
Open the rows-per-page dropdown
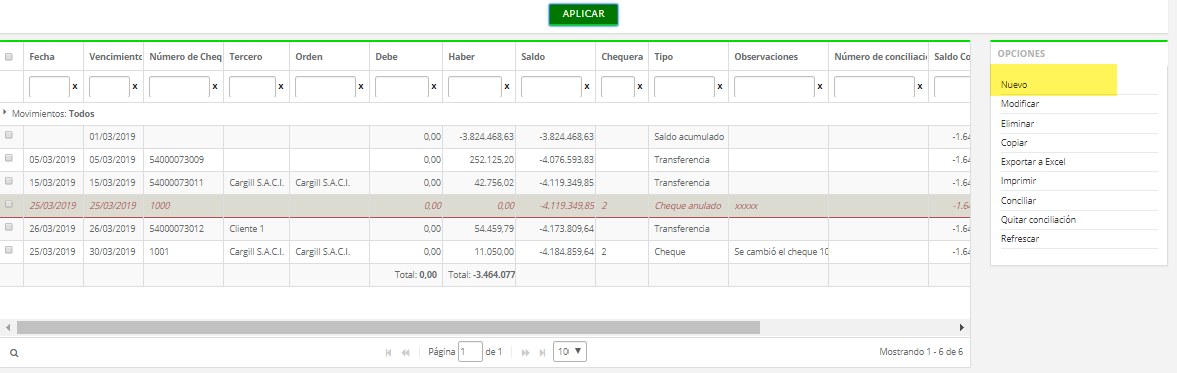tap(570, 351)
